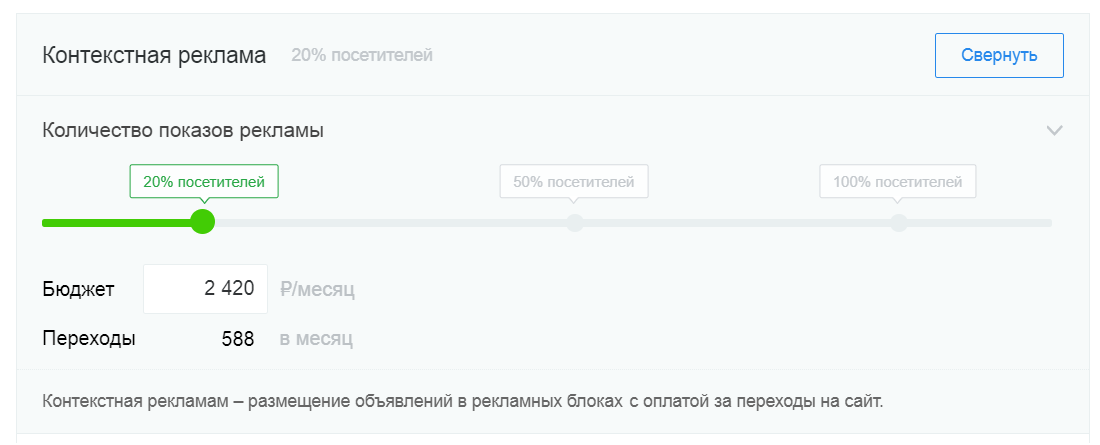Screen dimensions: 1100x445
Task: Set slider to the 50% stop dot
Action: tap(575, 222)
